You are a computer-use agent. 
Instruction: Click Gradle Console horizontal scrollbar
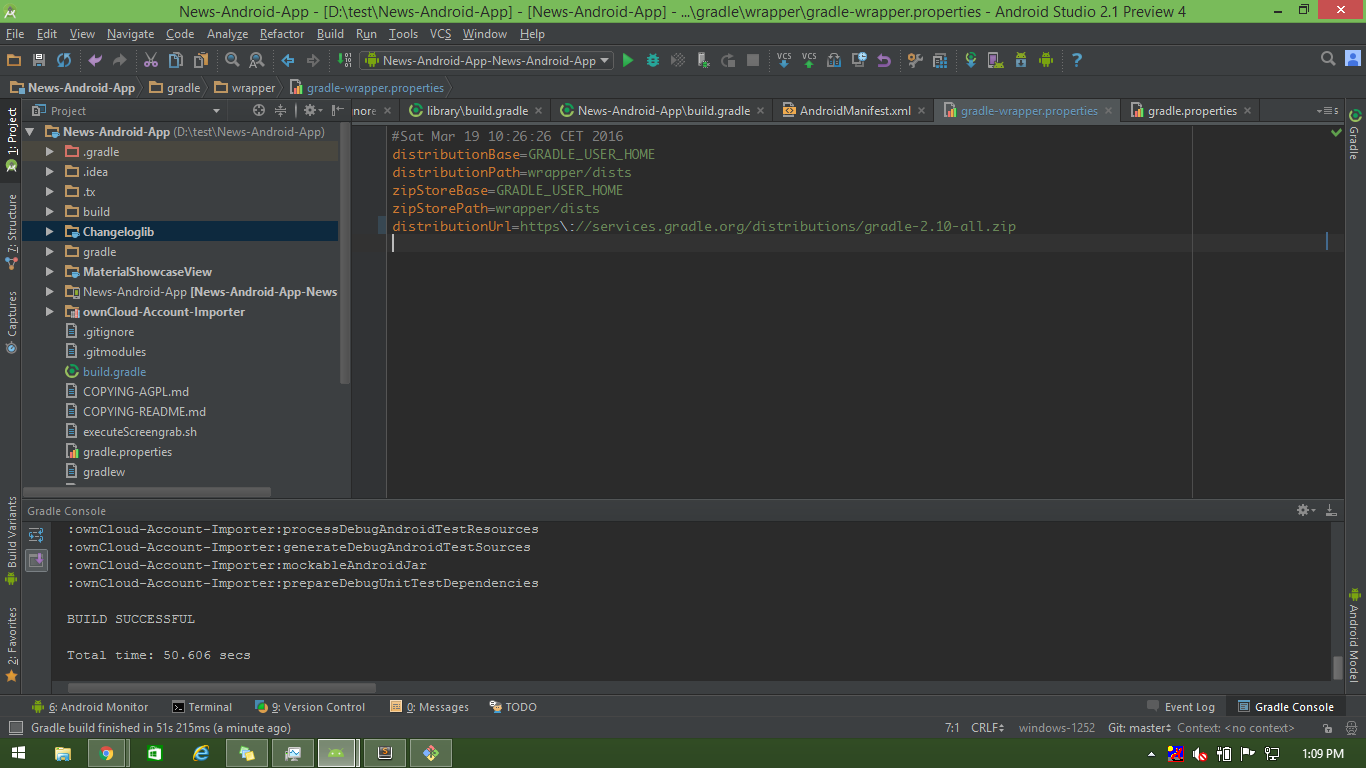(x=222, y=688)
